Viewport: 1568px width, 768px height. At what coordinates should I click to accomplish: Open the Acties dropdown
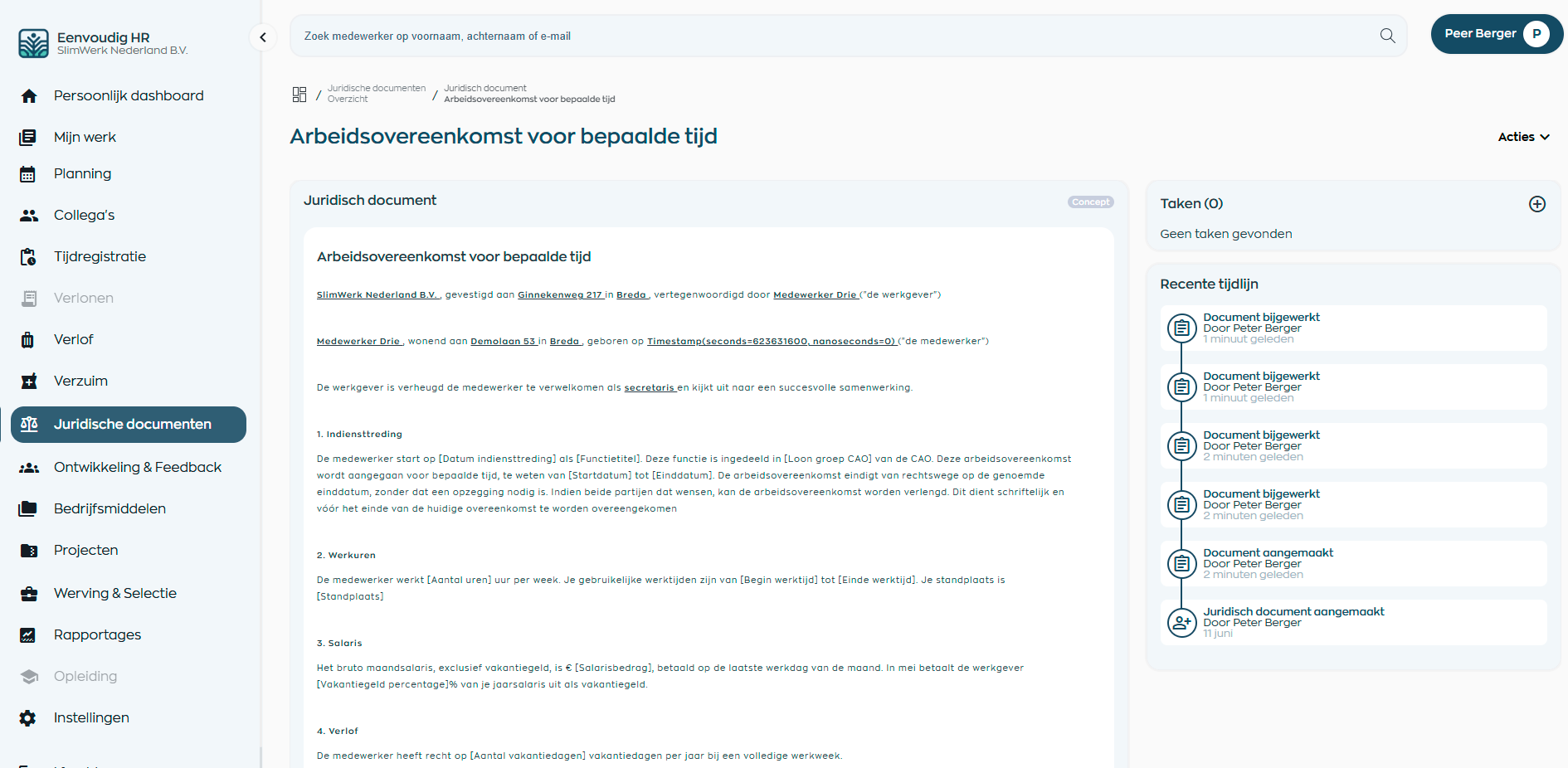(1523, 137)
